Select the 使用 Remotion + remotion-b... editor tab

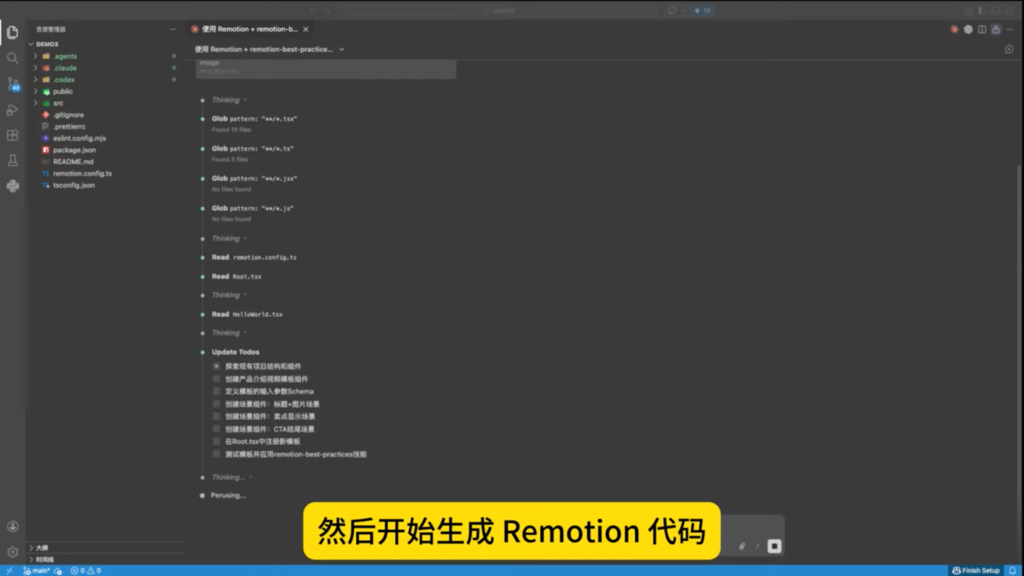click(249, 29)
